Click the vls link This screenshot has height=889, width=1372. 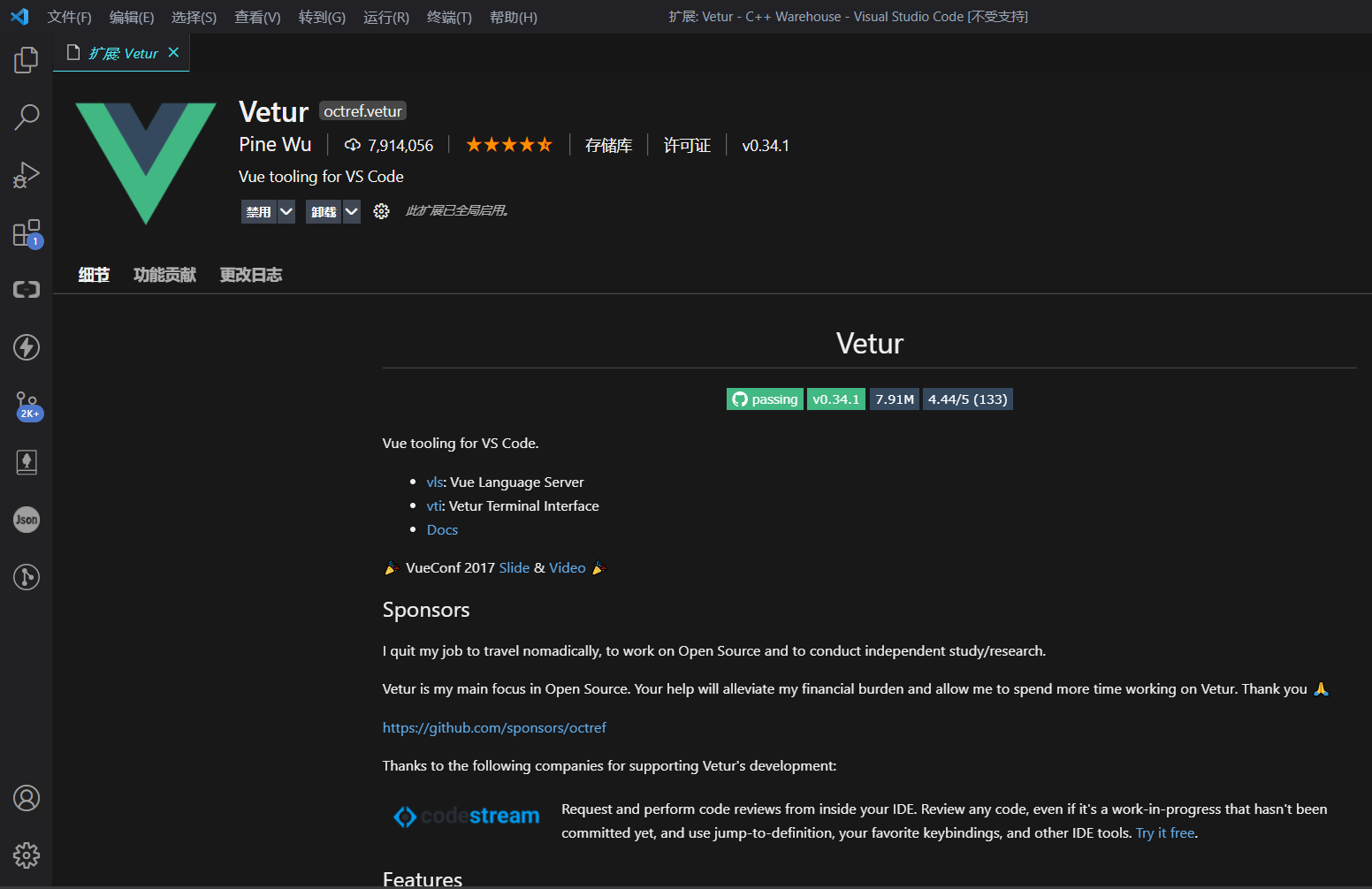(x=434, y=482)
